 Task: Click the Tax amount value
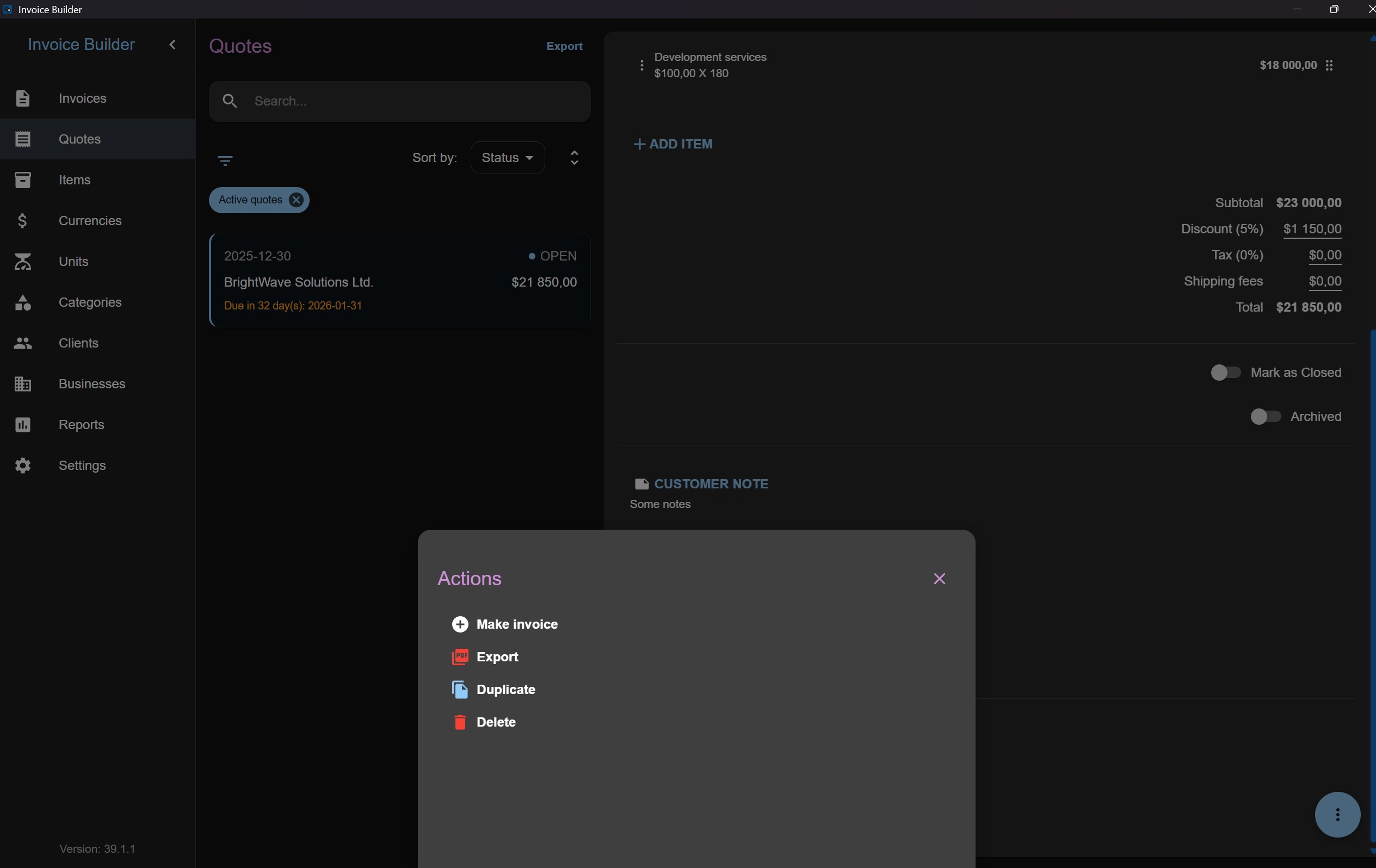[x=1324, y=255]
